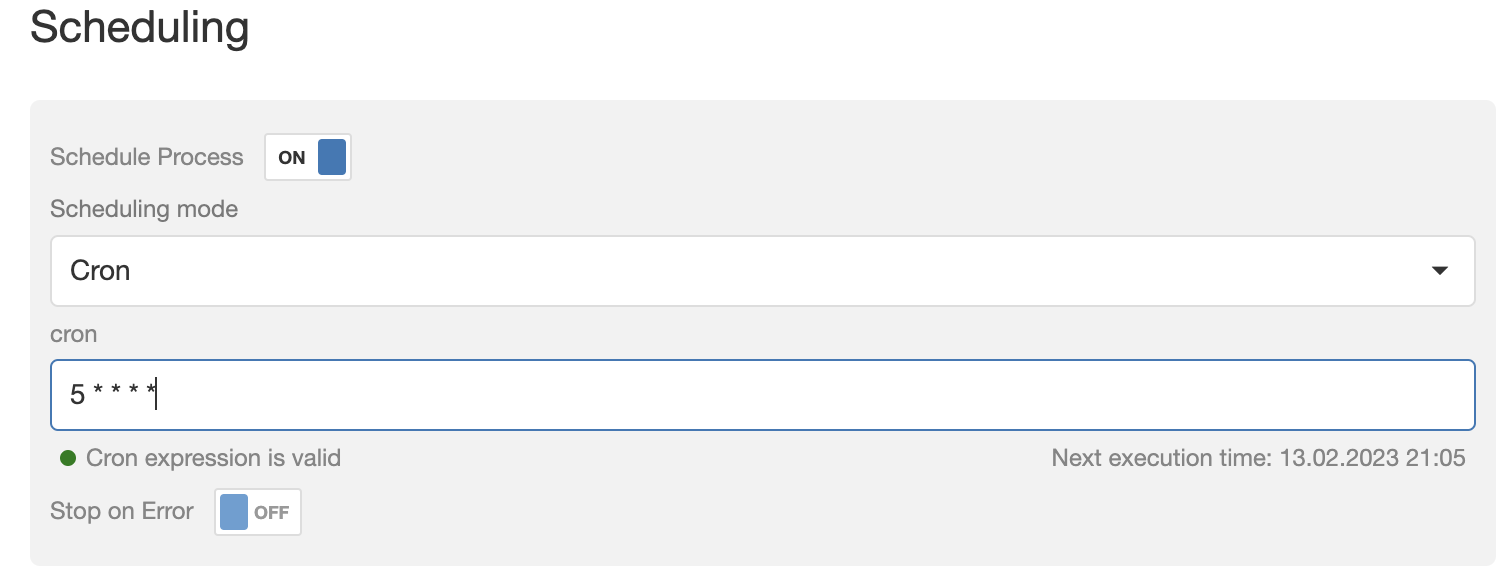
Task: Click the "Stop on Error" label
Action: [122, 511]
